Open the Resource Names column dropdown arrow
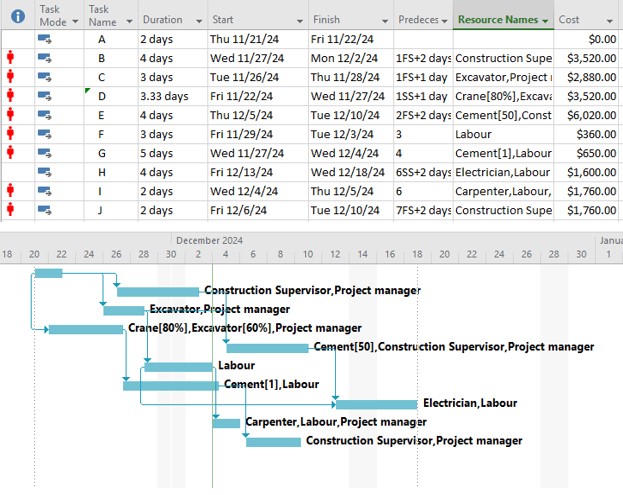 point(544,20)
